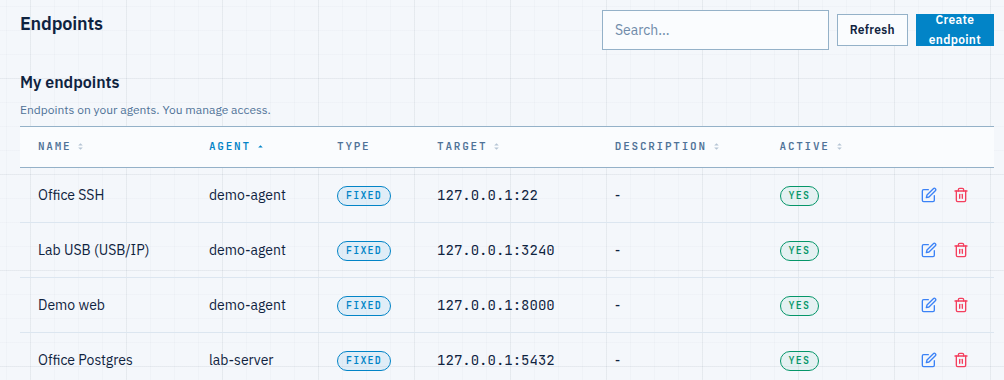Sort table by Agent column
The image size is (1004, 380).
236,146
